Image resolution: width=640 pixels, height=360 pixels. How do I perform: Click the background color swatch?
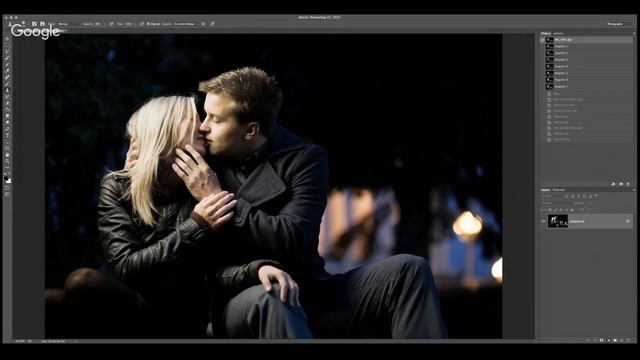(9, 181)
